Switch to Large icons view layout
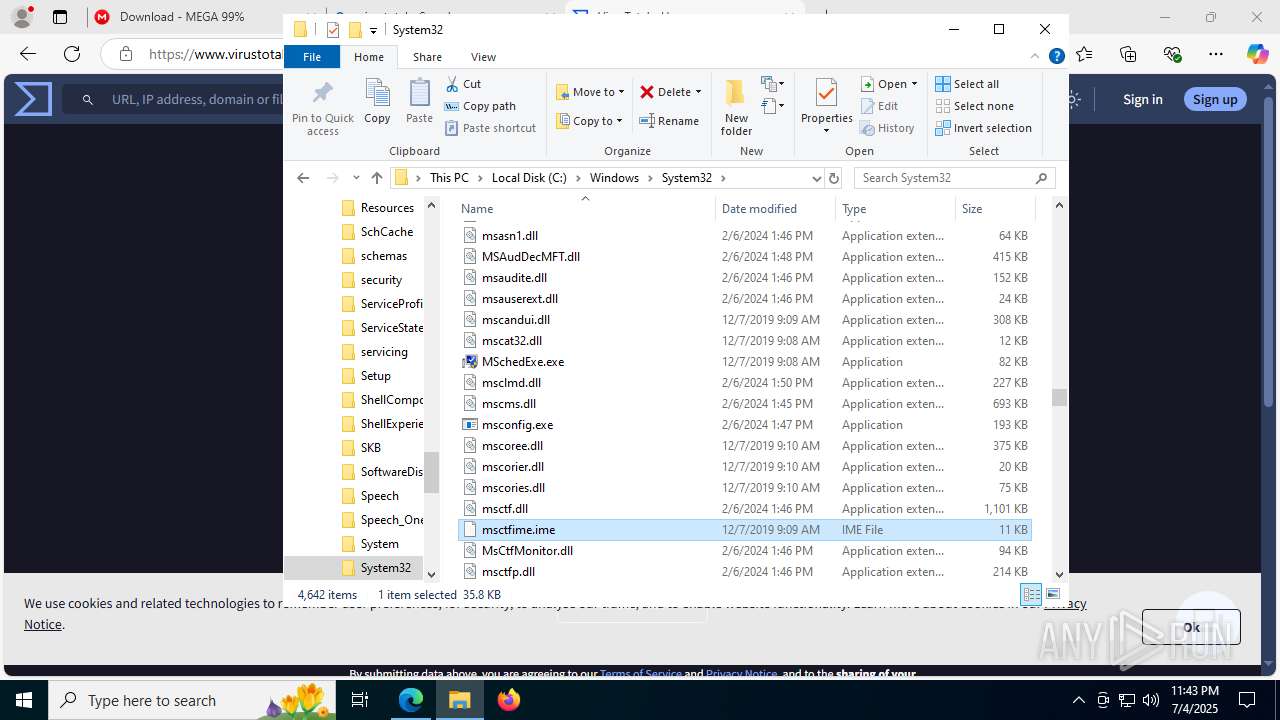The width and height of the screenshot is (1280, 720). pos(1052,594)
